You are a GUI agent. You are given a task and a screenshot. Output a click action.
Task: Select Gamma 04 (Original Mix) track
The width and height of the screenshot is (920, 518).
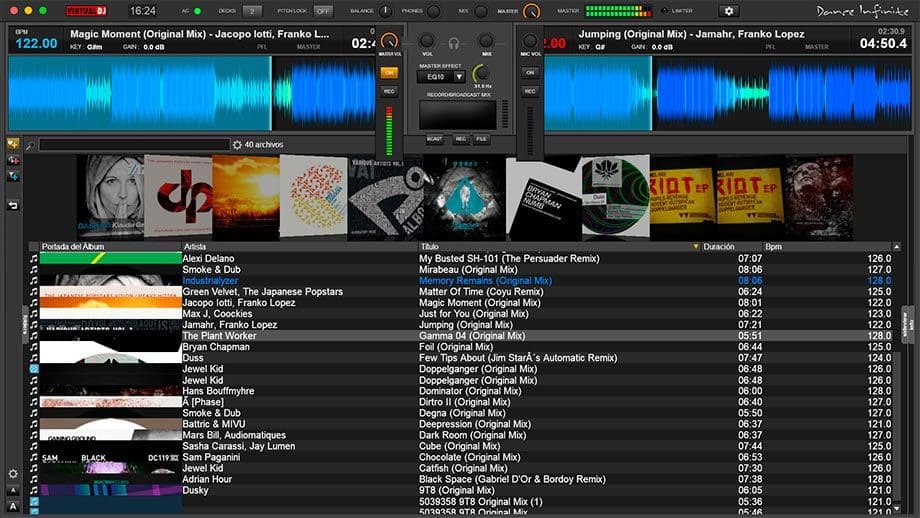pos(466,336)
